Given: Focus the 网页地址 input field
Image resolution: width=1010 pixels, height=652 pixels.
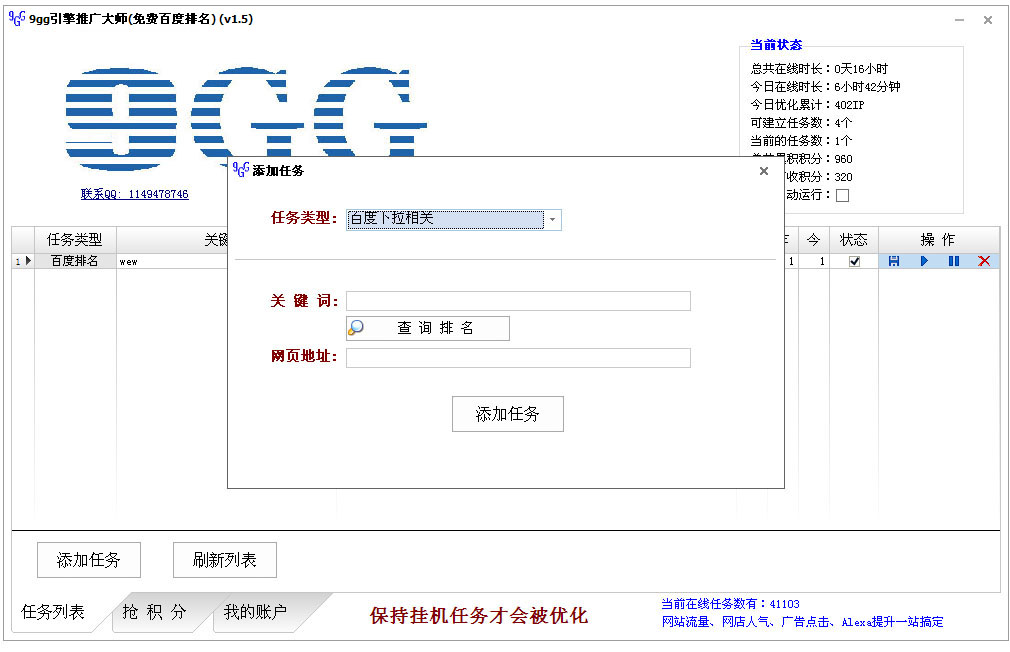Looking at the screenshot, I should [x=519, y=358].
